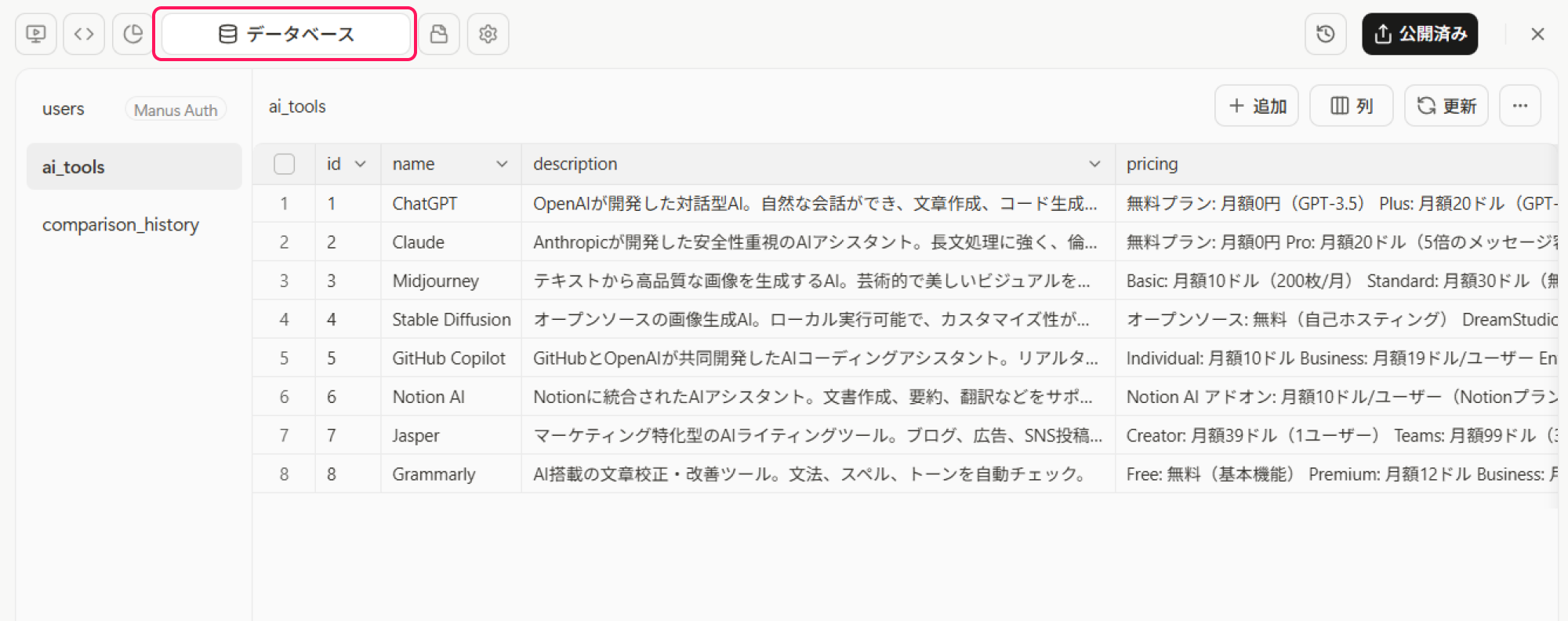Viewport: 1568px width, 621px height.
Task: Switch to the code view icon
Action: [84, 34]
